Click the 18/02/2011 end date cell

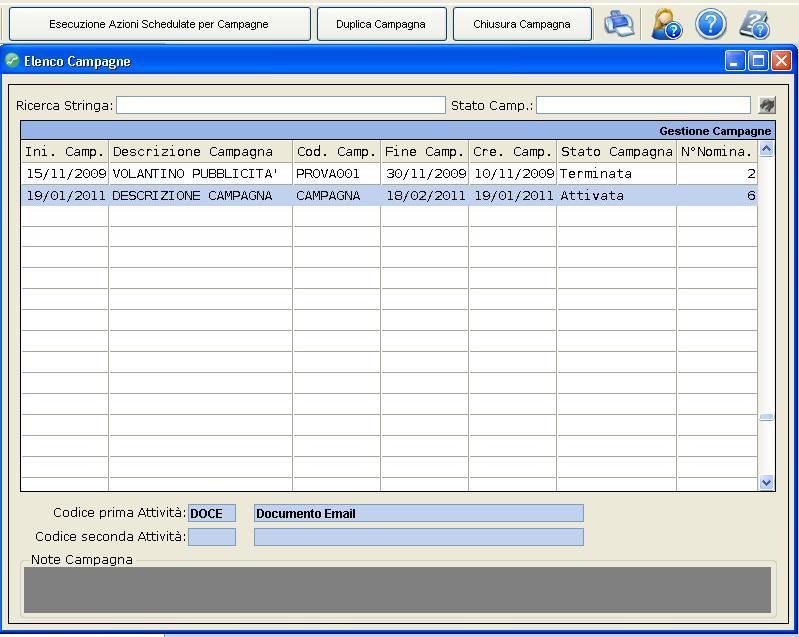424,196
